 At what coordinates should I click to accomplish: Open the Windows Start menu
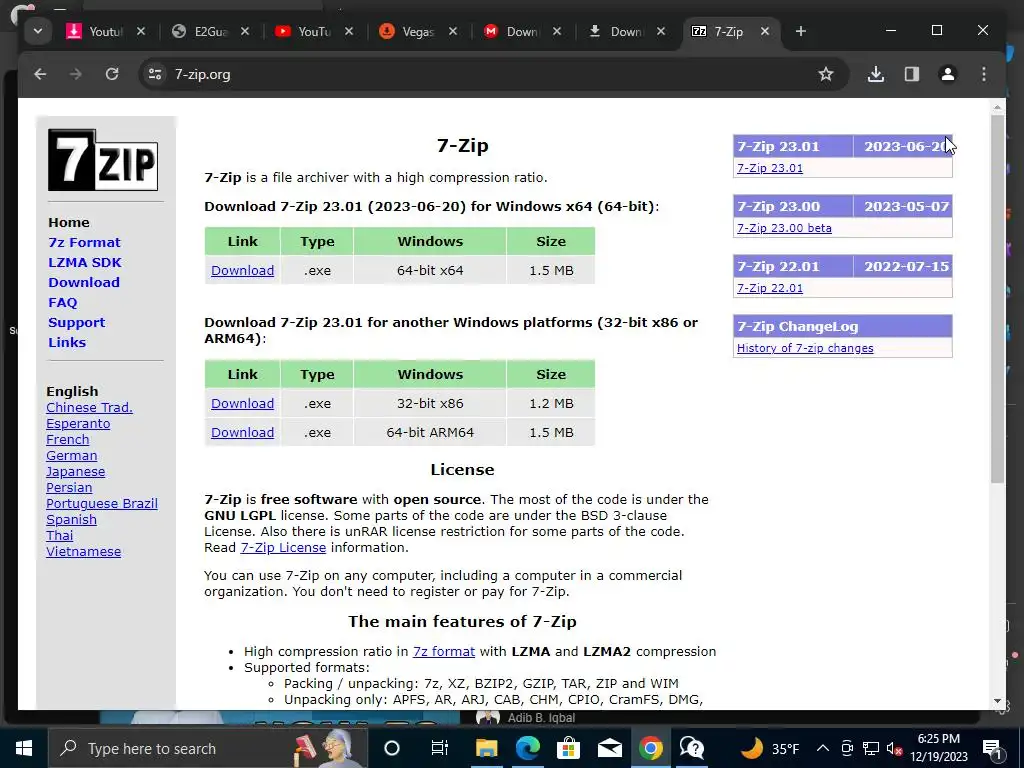(24, 748)
